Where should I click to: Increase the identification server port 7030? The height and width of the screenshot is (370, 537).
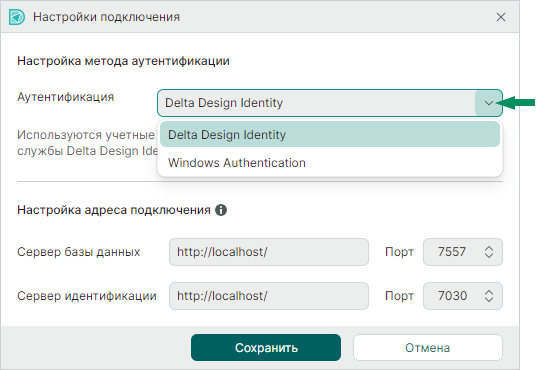pyautogui.click(x=489, y=292)
